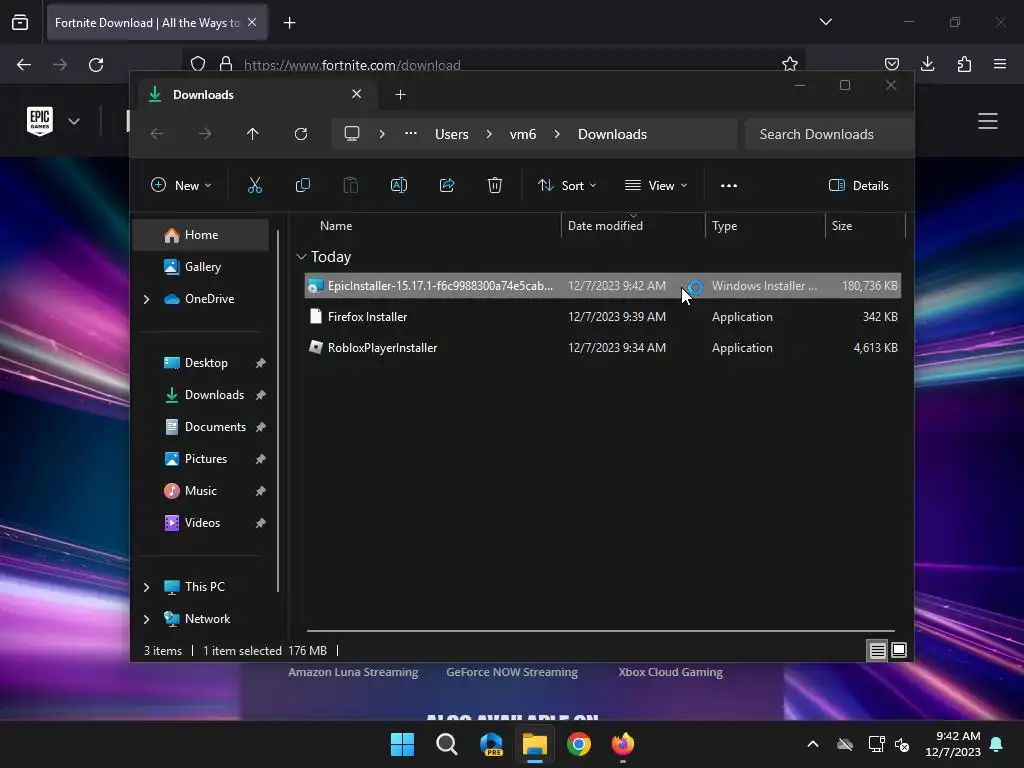
Task: Open Firefox application hamburger menu
Action: pyautogui.click(x=1000, y=64)
